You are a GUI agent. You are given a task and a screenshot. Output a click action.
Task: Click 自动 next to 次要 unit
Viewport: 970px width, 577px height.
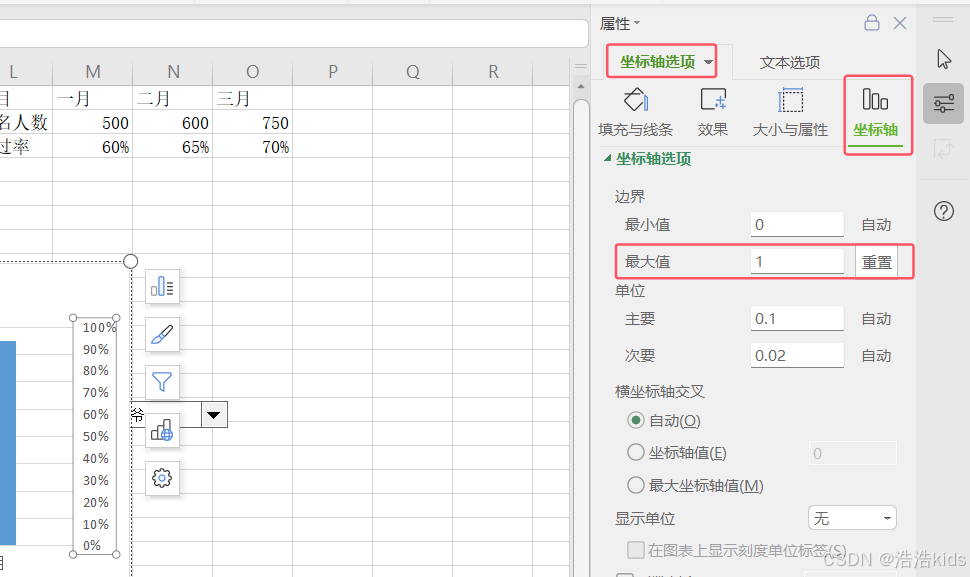click(x=876, y=356)
